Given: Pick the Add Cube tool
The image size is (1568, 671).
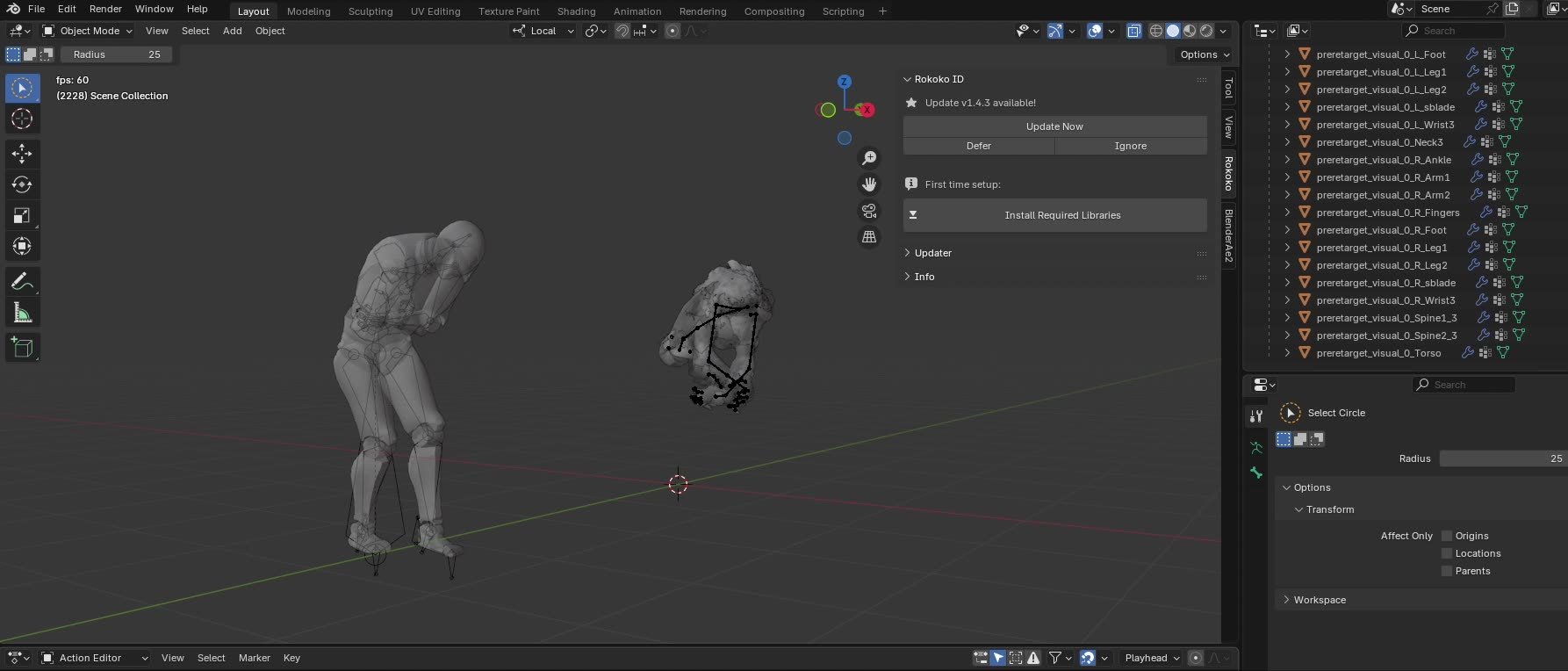Looking at the screenshot, I should click(22, 348).
